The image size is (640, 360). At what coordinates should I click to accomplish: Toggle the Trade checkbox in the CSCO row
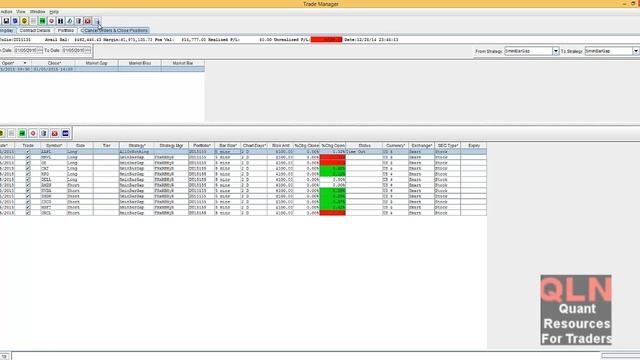point(28,202)
